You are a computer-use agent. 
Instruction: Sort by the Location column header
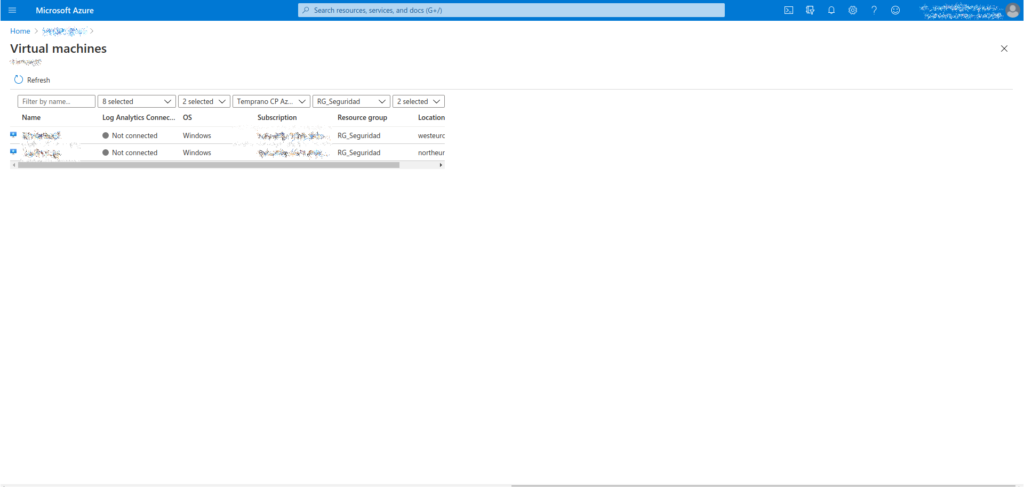[431, 118]
